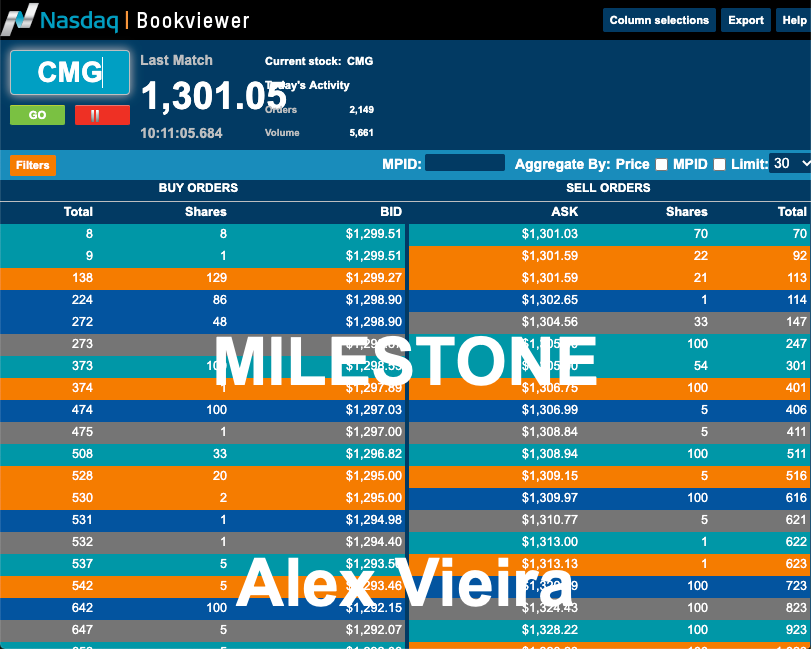Select bid price $1,297.03
This screenshot has width=811, height=649.
point(373,410)
